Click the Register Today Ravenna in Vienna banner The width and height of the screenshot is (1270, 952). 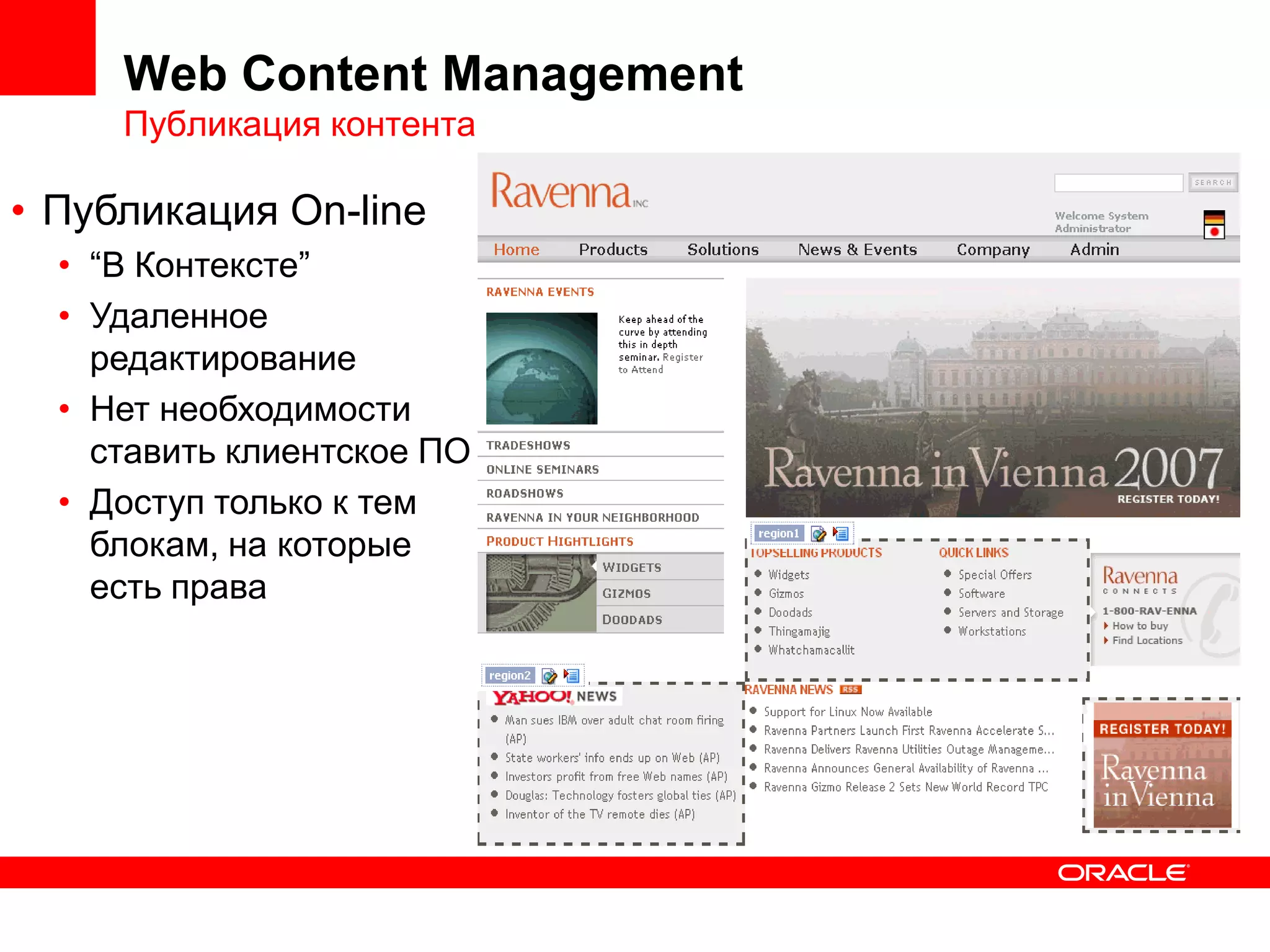(1161, 765)
